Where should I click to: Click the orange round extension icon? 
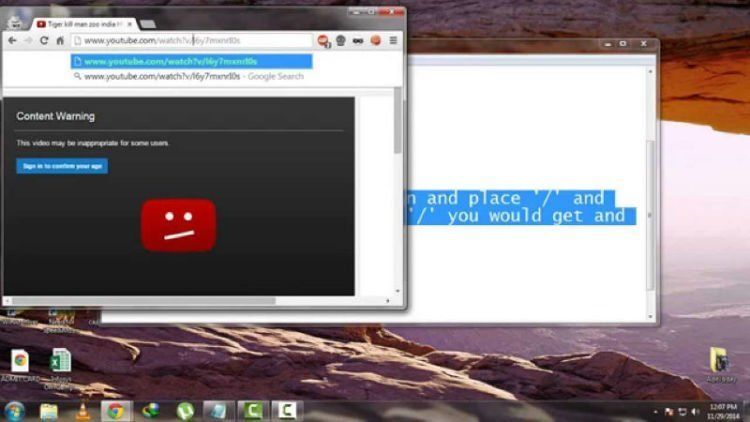[375, 41]
